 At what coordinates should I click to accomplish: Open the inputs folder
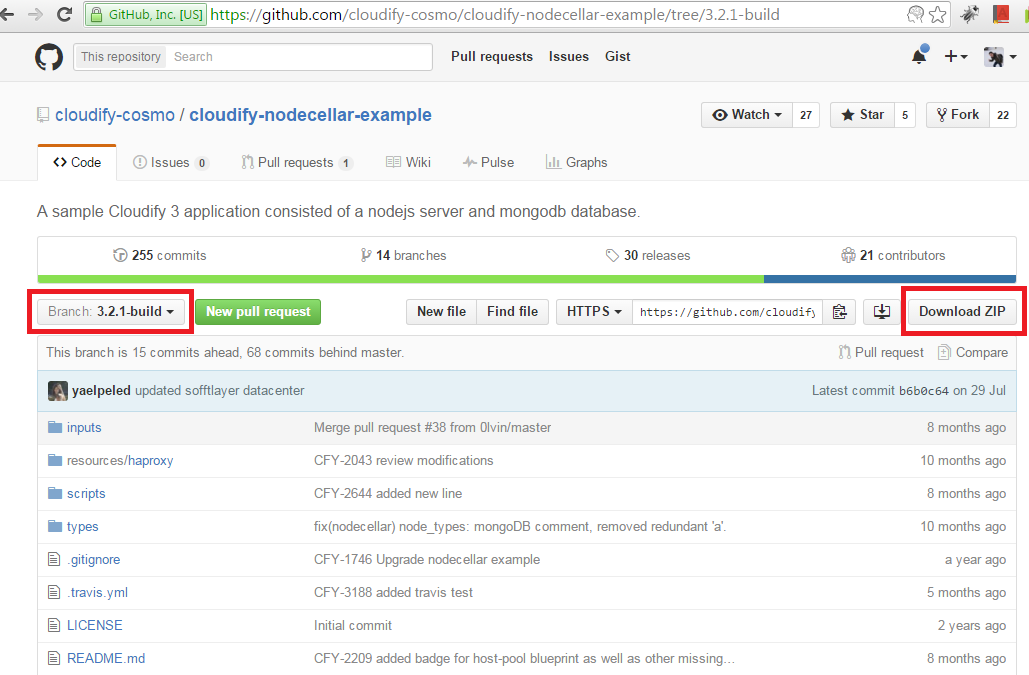coord(84,428)
